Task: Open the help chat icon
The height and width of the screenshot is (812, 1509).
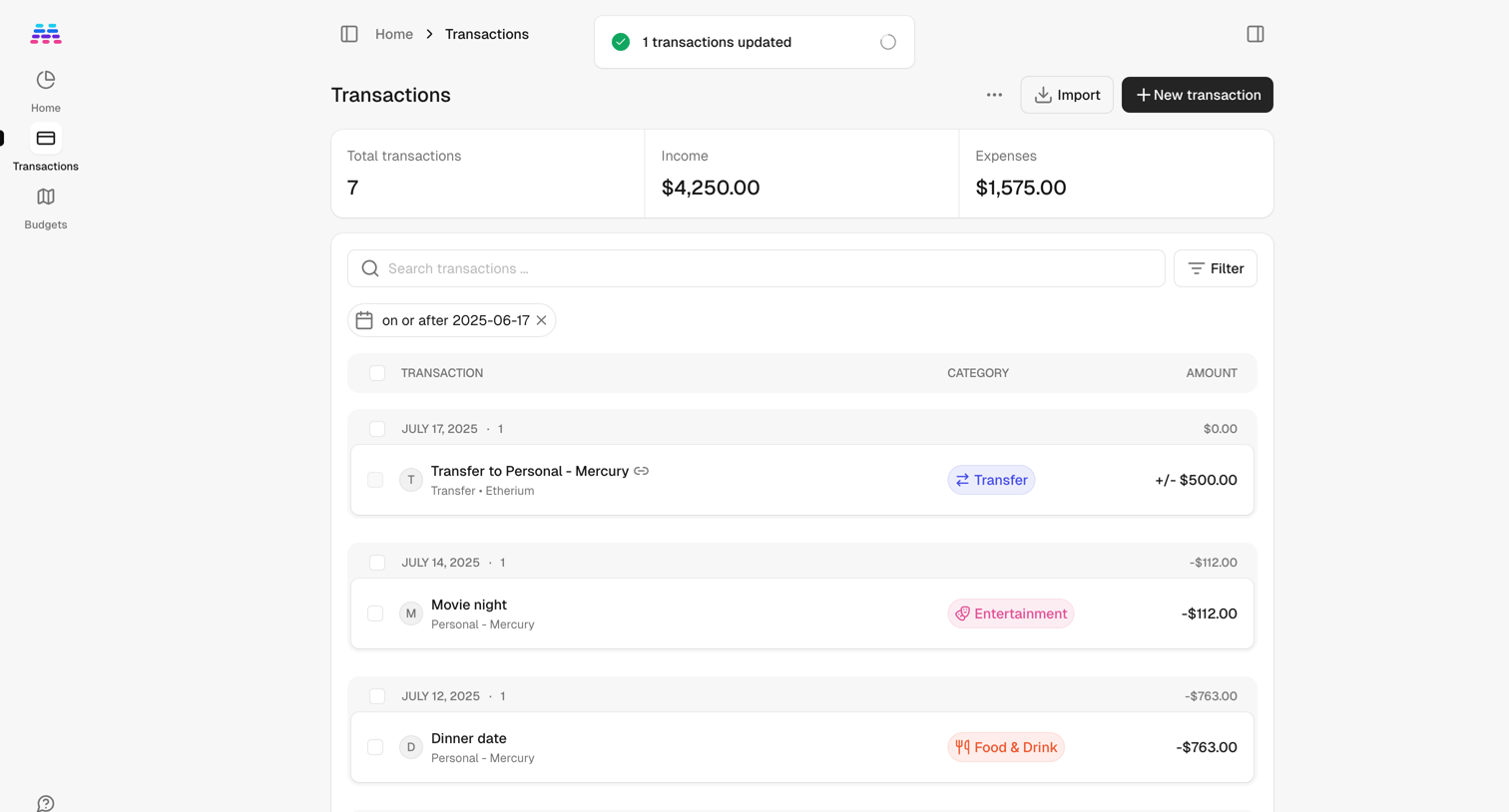Action: click(x=46, y=803)
